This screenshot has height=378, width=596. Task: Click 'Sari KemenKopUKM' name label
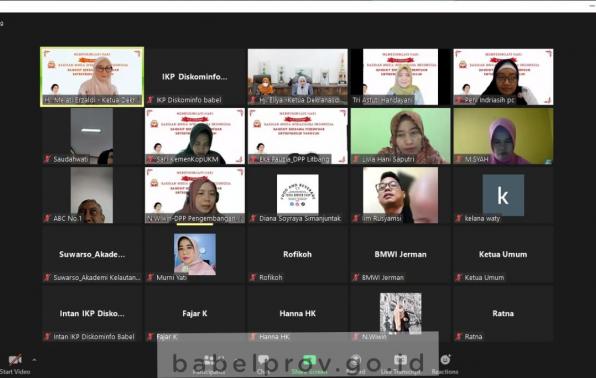point(187,159)
